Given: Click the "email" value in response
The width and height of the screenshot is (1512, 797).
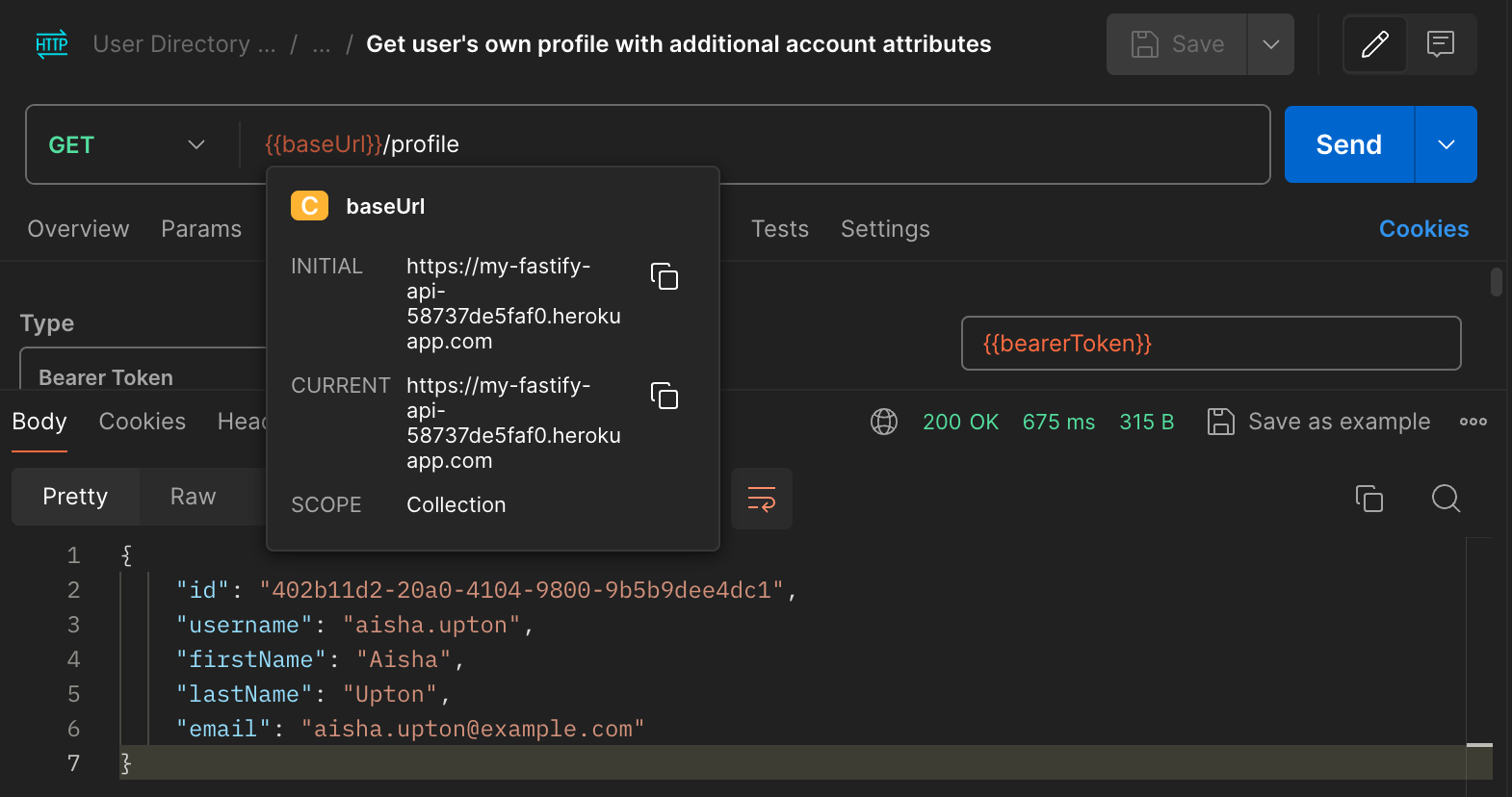Looking at the screenshot, I should pyautogui.click(x=473, y=729).
